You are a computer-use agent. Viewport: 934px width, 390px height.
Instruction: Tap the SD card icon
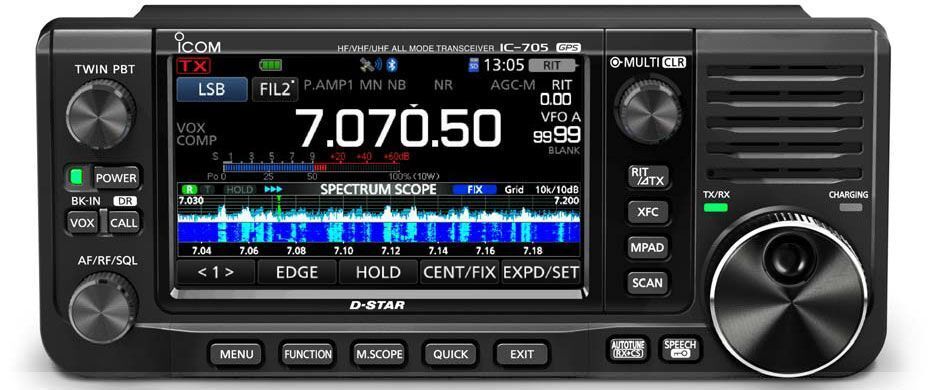[474, 65]
